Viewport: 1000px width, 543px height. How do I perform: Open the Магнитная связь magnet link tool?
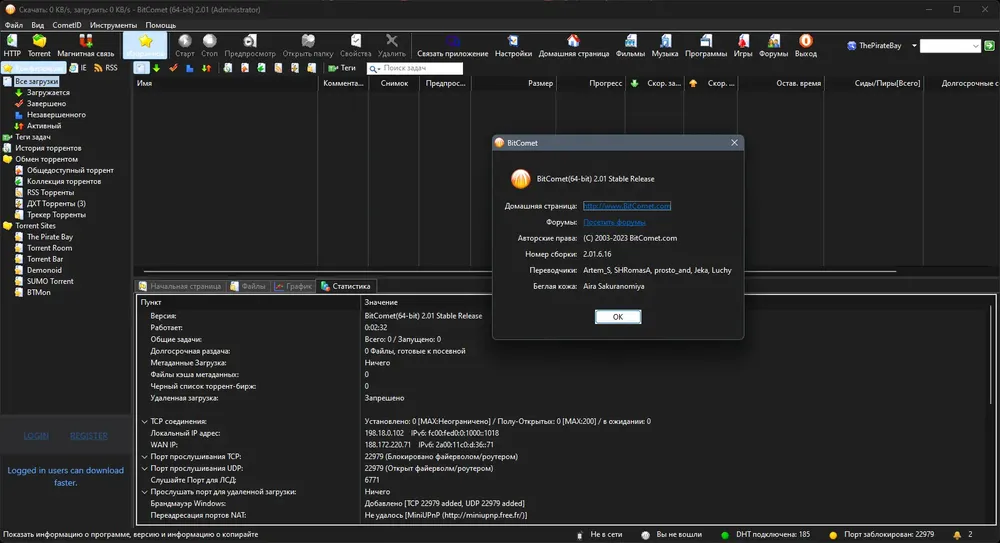pyautogui.click(x=85, y=46)
